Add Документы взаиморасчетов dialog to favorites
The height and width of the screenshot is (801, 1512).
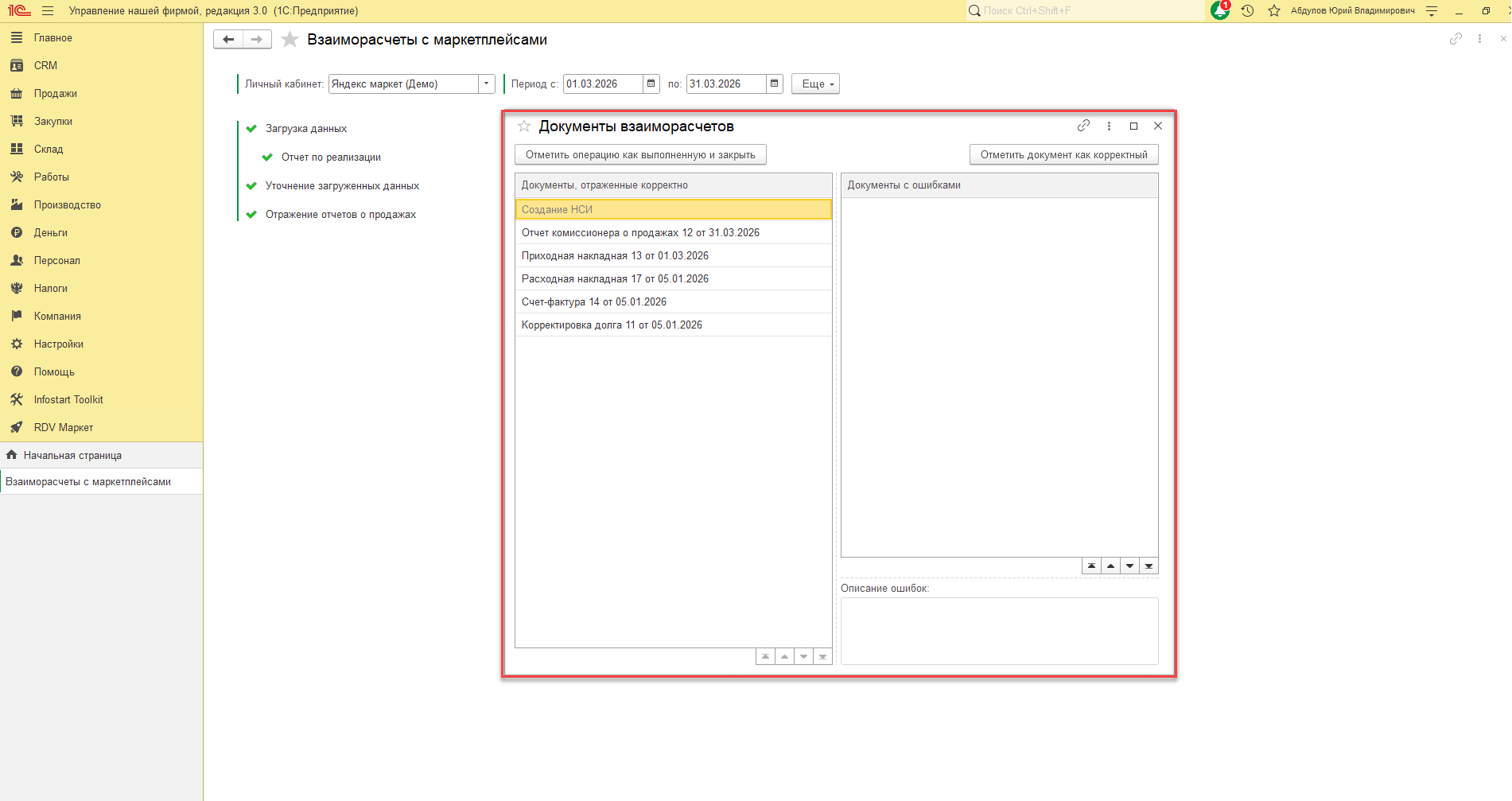tap(524, 126)
